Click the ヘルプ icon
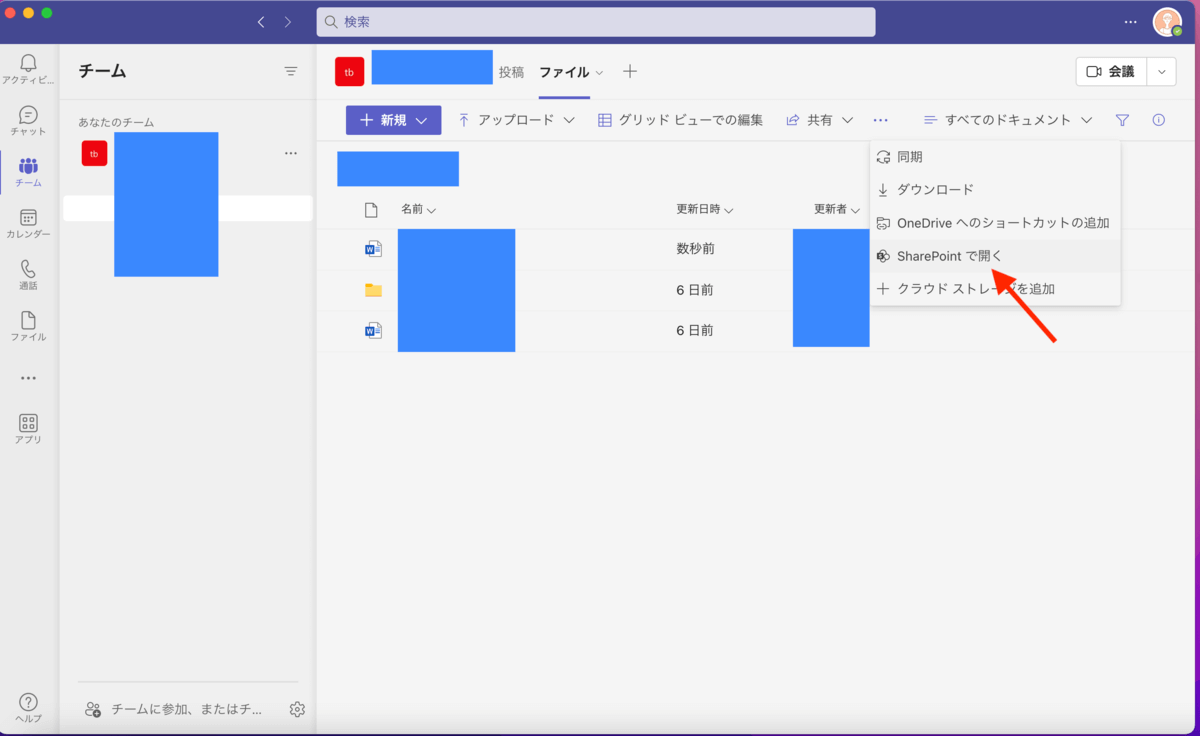This screenshot has height=736, width=1200. tap(28, 704)
